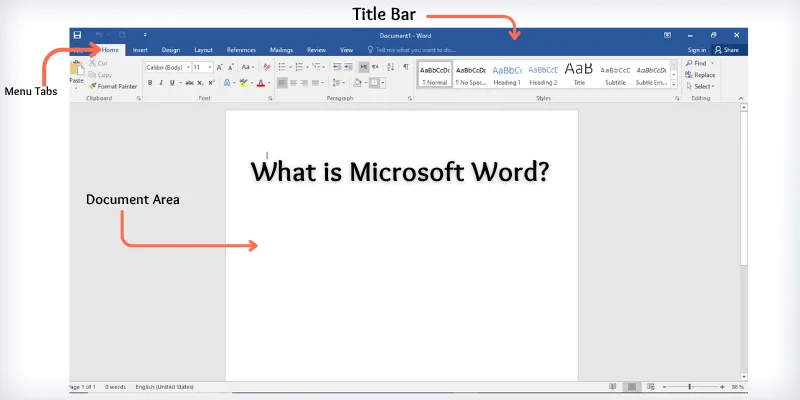This screenshot has width=800, height=400.
Task: Click the Bullets list icon
Action: pos(282,67)
